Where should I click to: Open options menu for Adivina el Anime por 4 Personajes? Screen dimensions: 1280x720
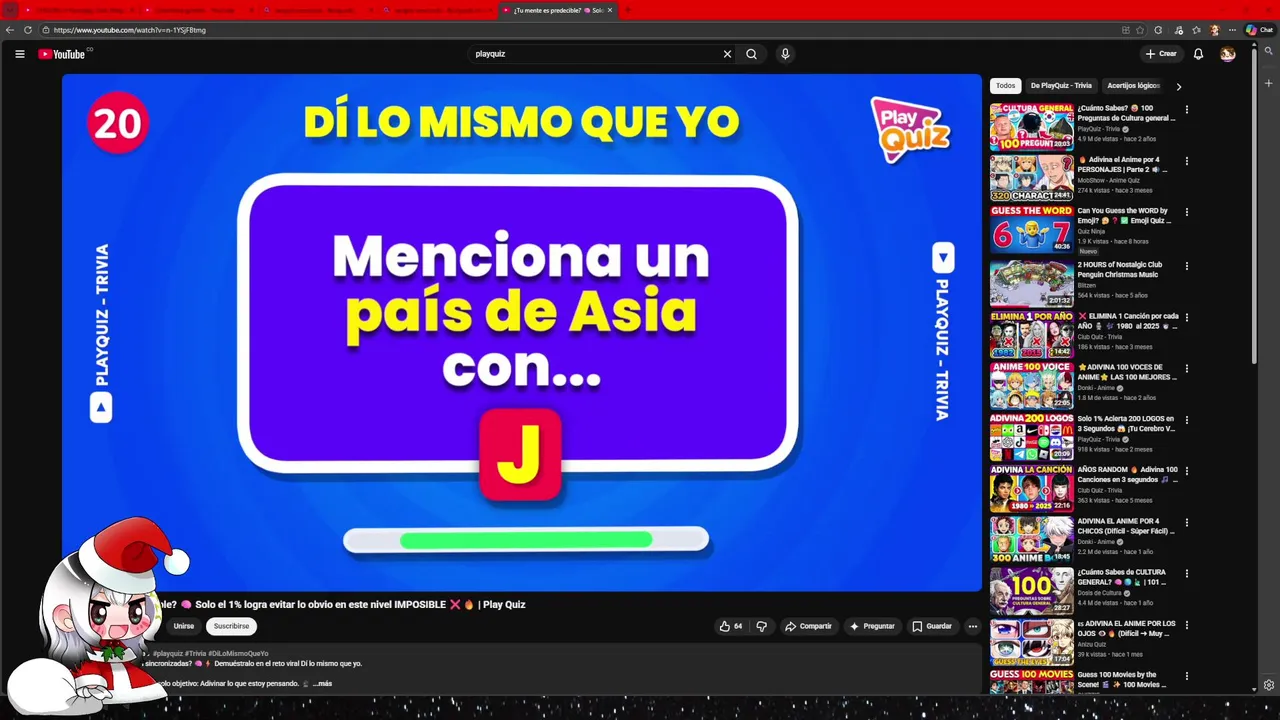[1187, 161]
